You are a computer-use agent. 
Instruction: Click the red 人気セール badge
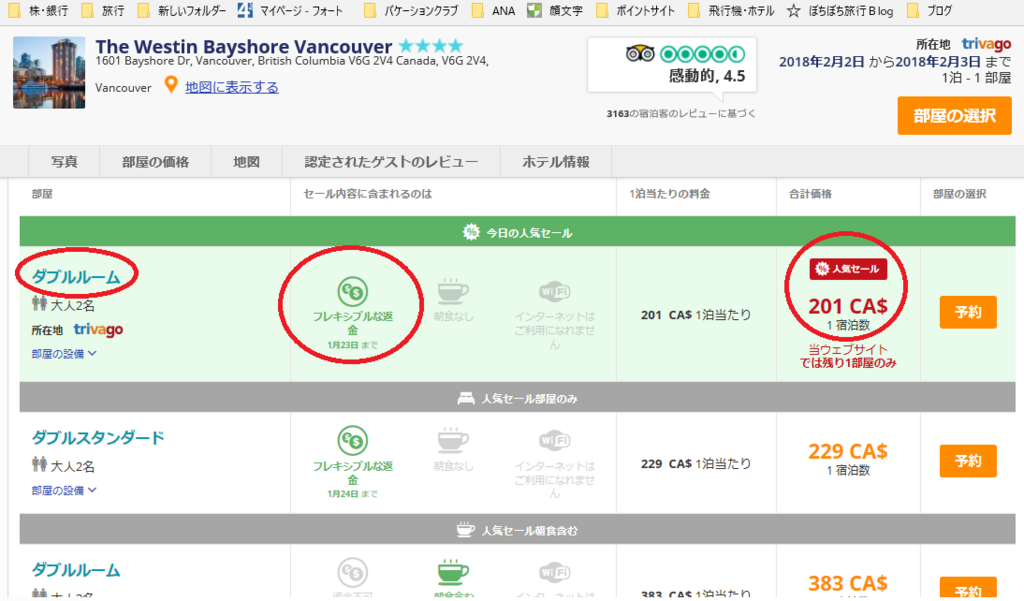[848, 268]
